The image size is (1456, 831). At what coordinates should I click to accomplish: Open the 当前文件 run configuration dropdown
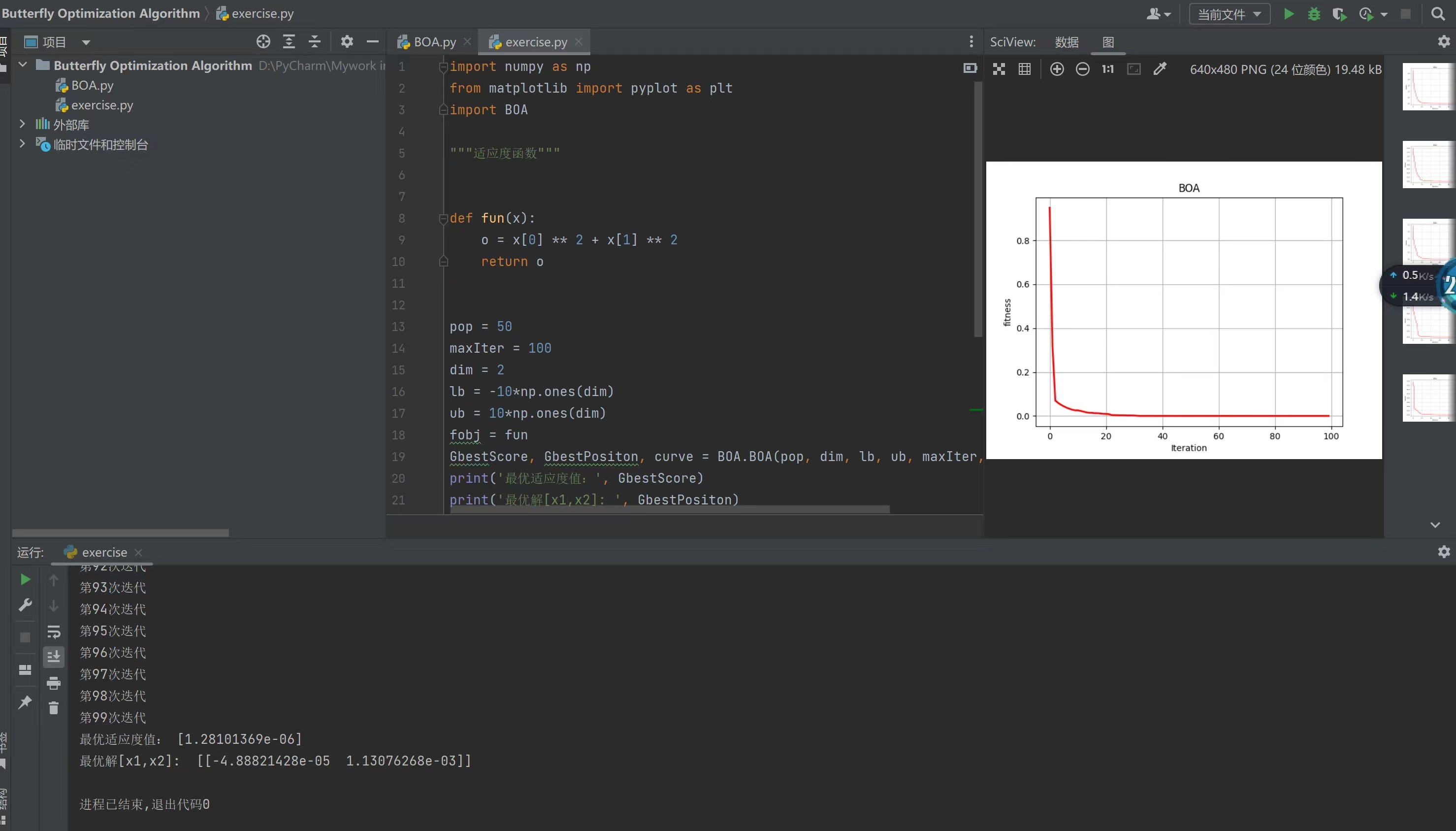1229,14
